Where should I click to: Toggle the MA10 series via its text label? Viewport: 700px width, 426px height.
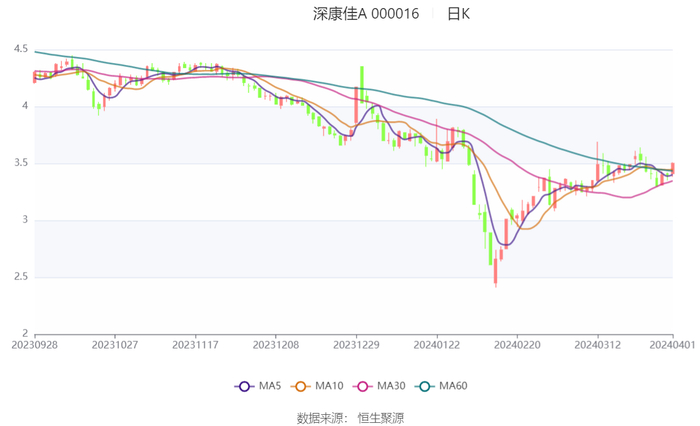[330, 386]
